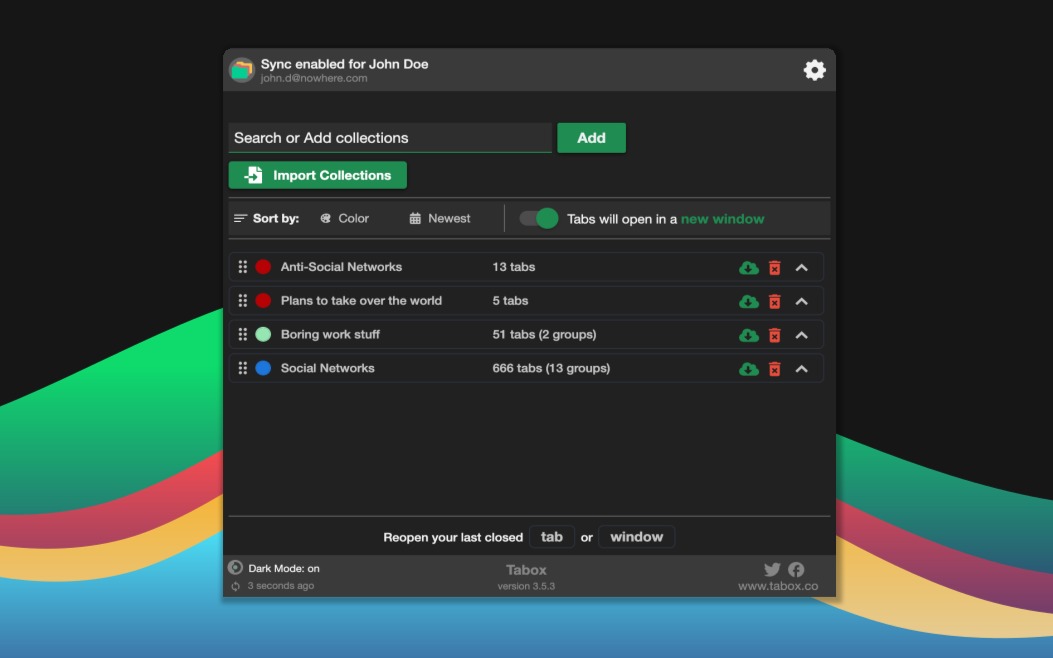Screen dimensions: 1053x658
Task: Click the Tabox folder logo icon
Action: point(241,70)
